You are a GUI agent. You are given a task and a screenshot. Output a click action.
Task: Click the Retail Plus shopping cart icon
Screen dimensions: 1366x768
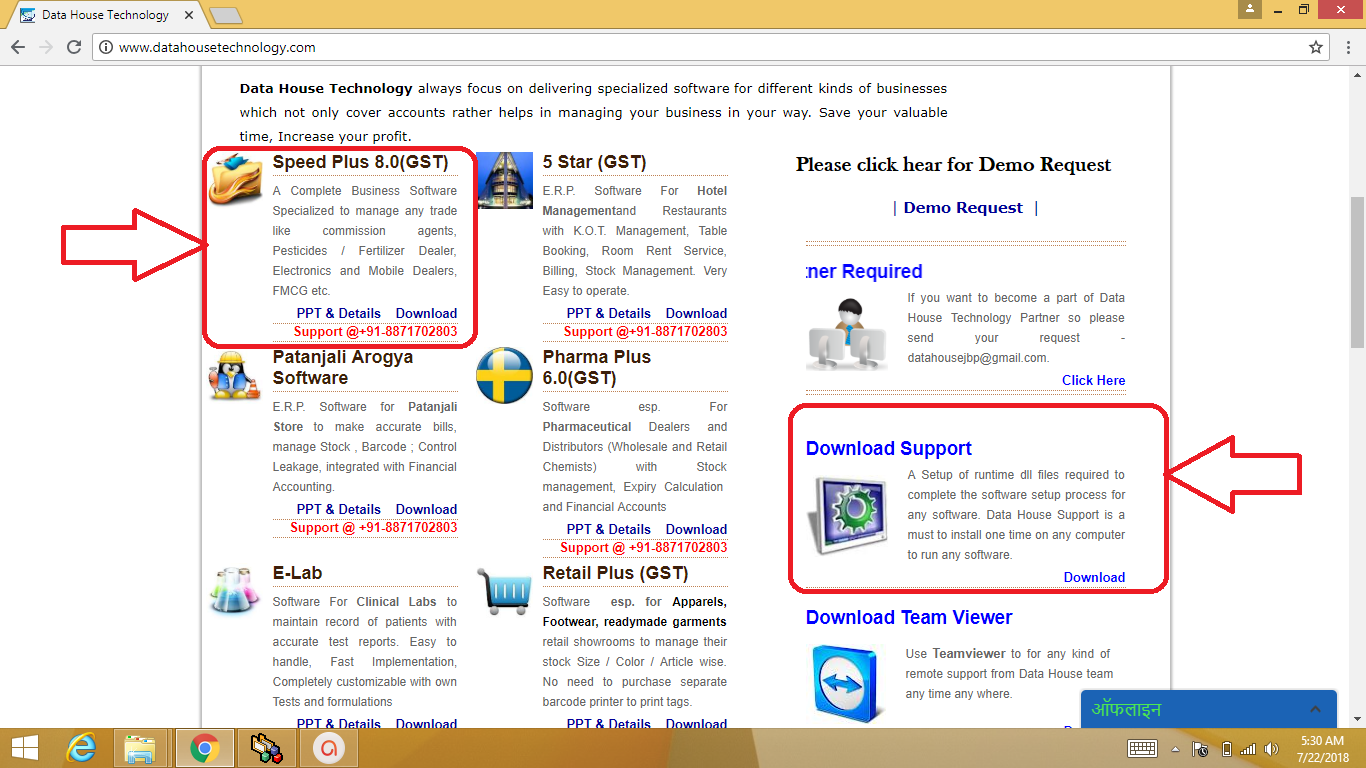504,590
